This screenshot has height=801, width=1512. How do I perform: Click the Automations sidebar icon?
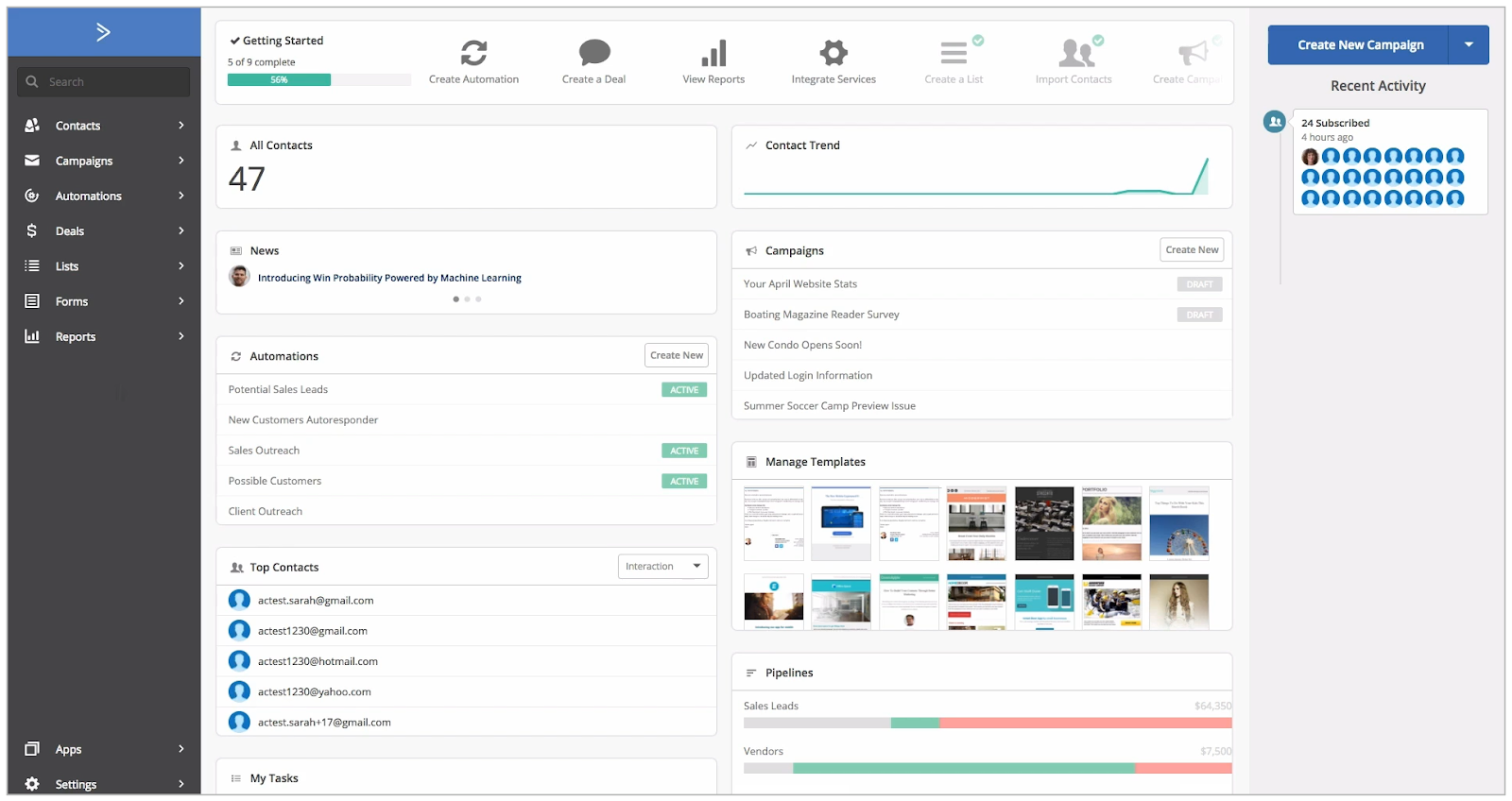(x=32, y=196)
